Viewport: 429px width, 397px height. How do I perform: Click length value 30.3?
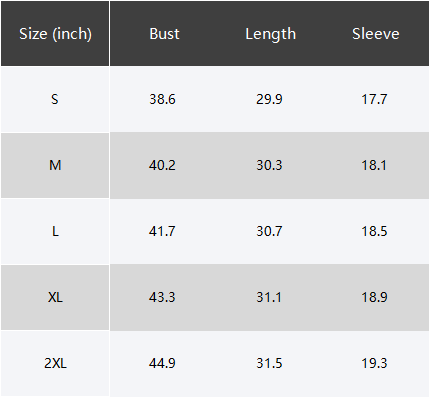(x=269, y=165)
